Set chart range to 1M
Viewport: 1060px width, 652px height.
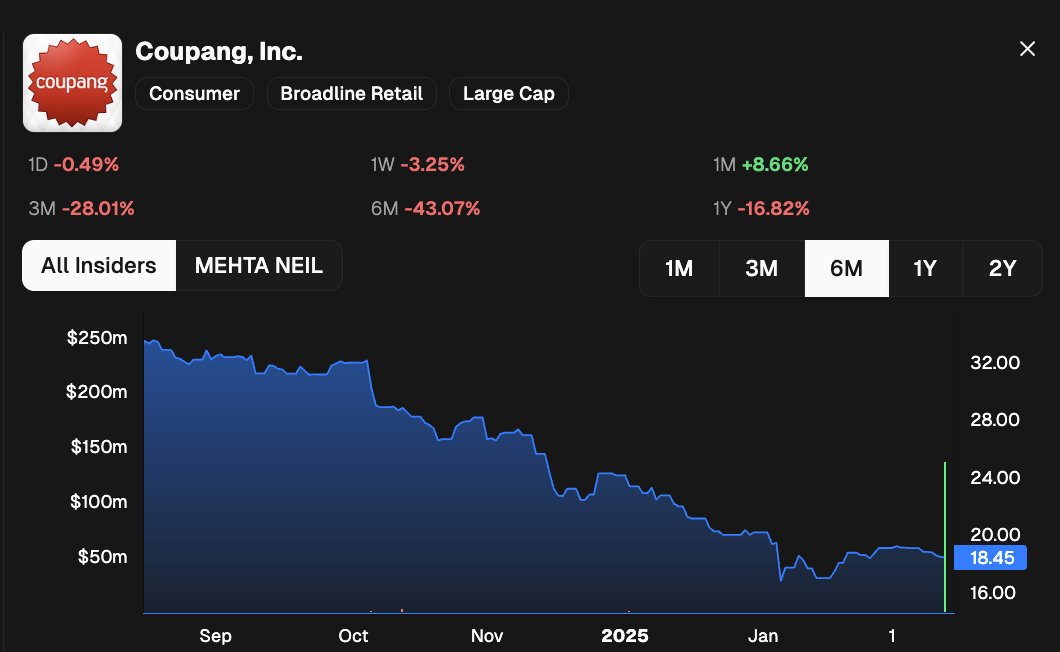(679, 269)
